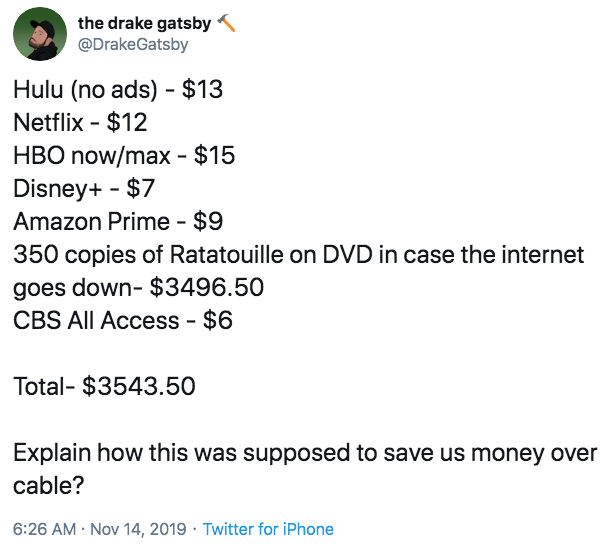
Task: Click the 'Twitter for iPhone' source link
Action: [268, 529]
